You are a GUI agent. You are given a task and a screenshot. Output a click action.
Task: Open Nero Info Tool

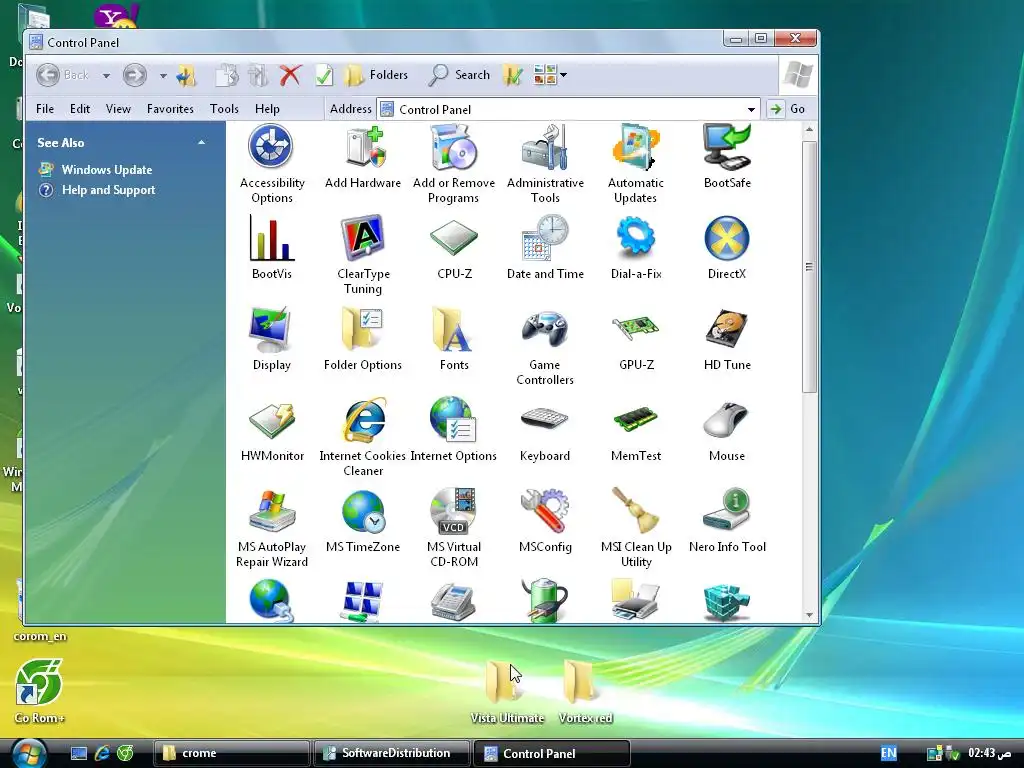727,520
